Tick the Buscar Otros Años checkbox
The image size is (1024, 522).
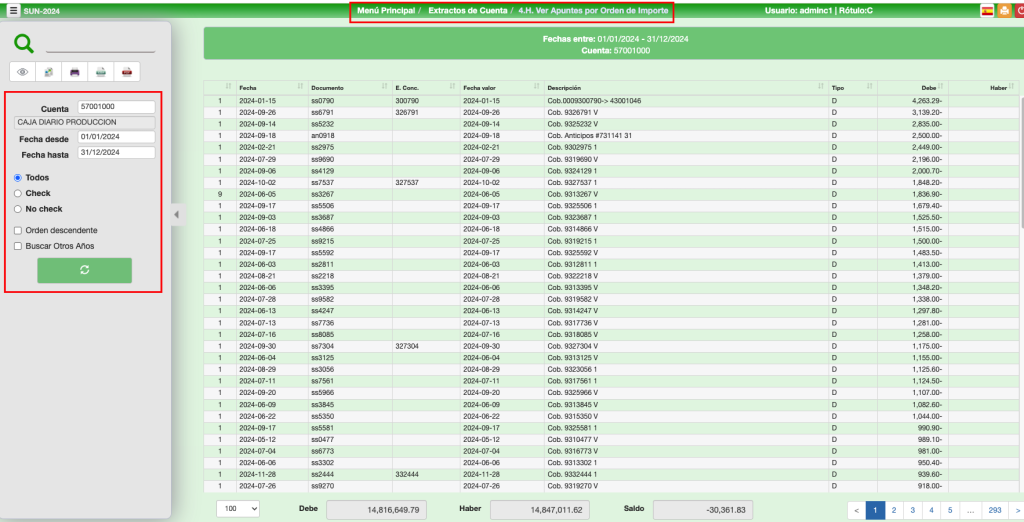click(18, 245)
